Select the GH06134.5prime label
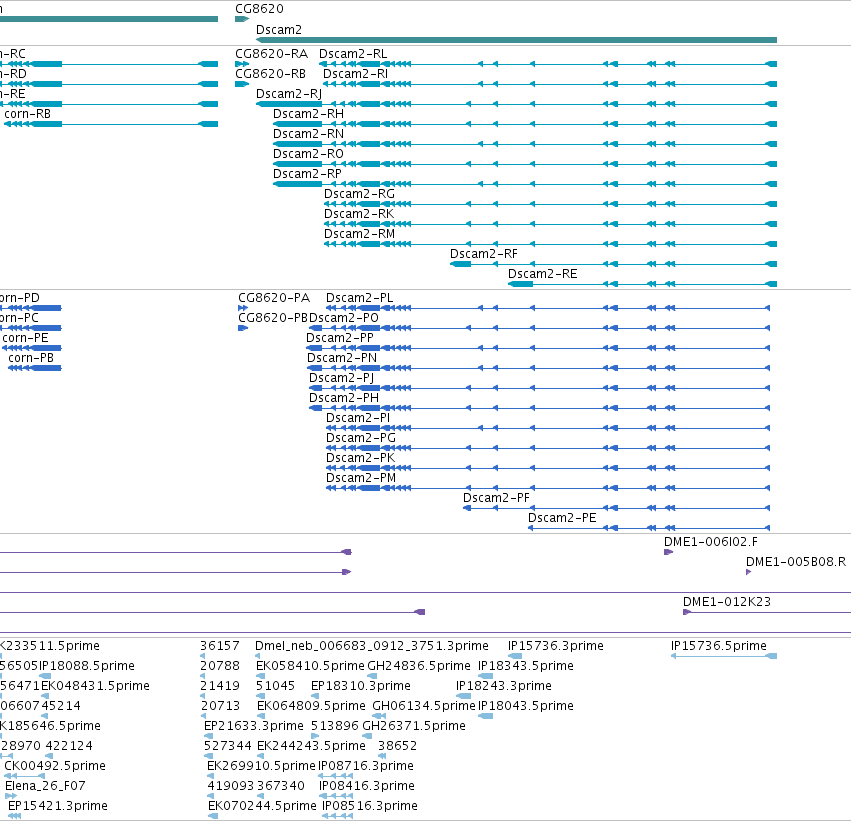The width and height of the screenshot is (851, 821). click(424, 707)
